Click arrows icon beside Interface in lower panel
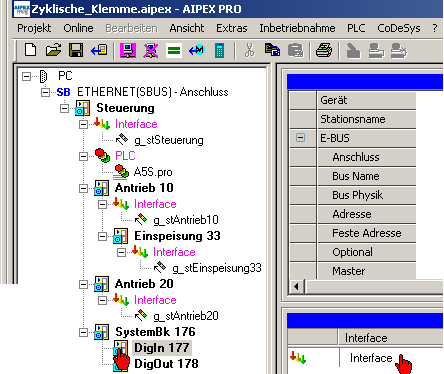 (298, 358)
